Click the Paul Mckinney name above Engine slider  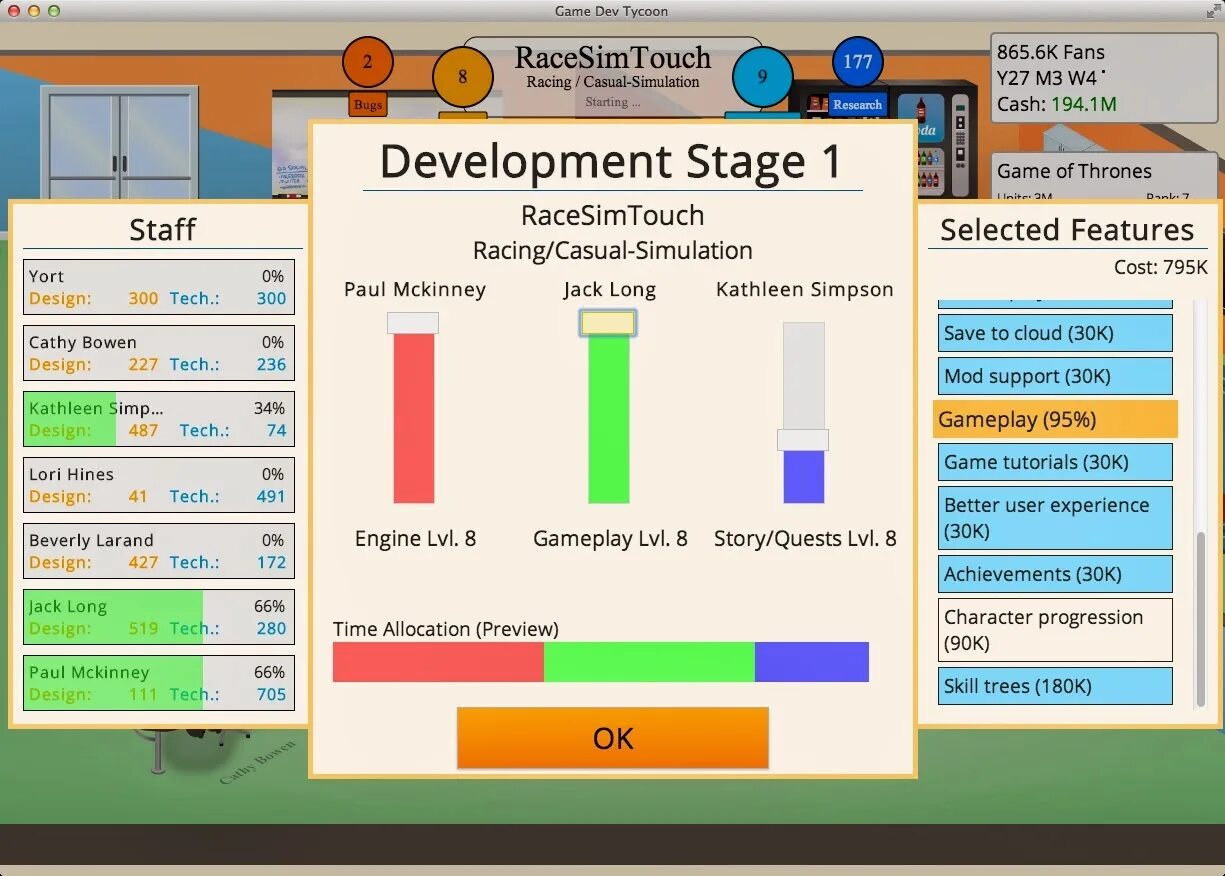415,290
